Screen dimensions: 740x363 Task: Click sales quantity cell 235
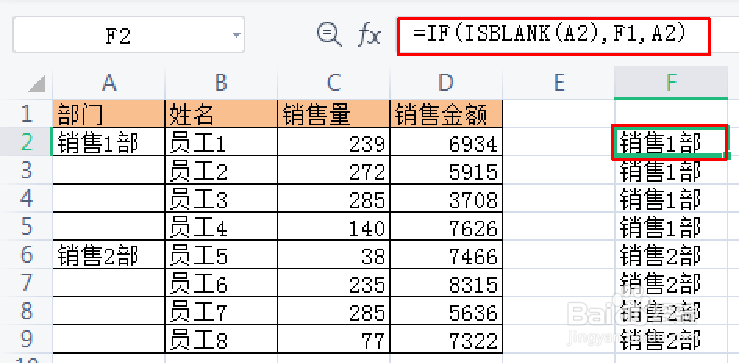[334, 283]
